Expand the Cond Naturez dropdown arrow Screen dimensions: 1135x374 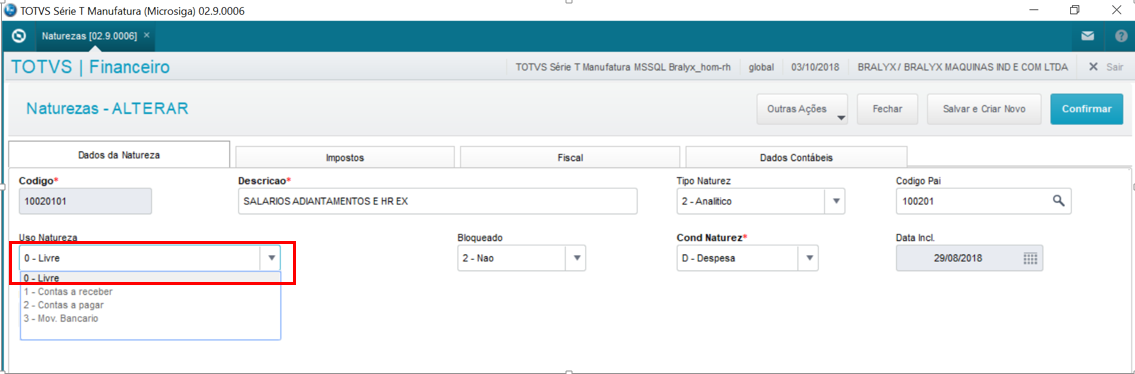(809, 257)
